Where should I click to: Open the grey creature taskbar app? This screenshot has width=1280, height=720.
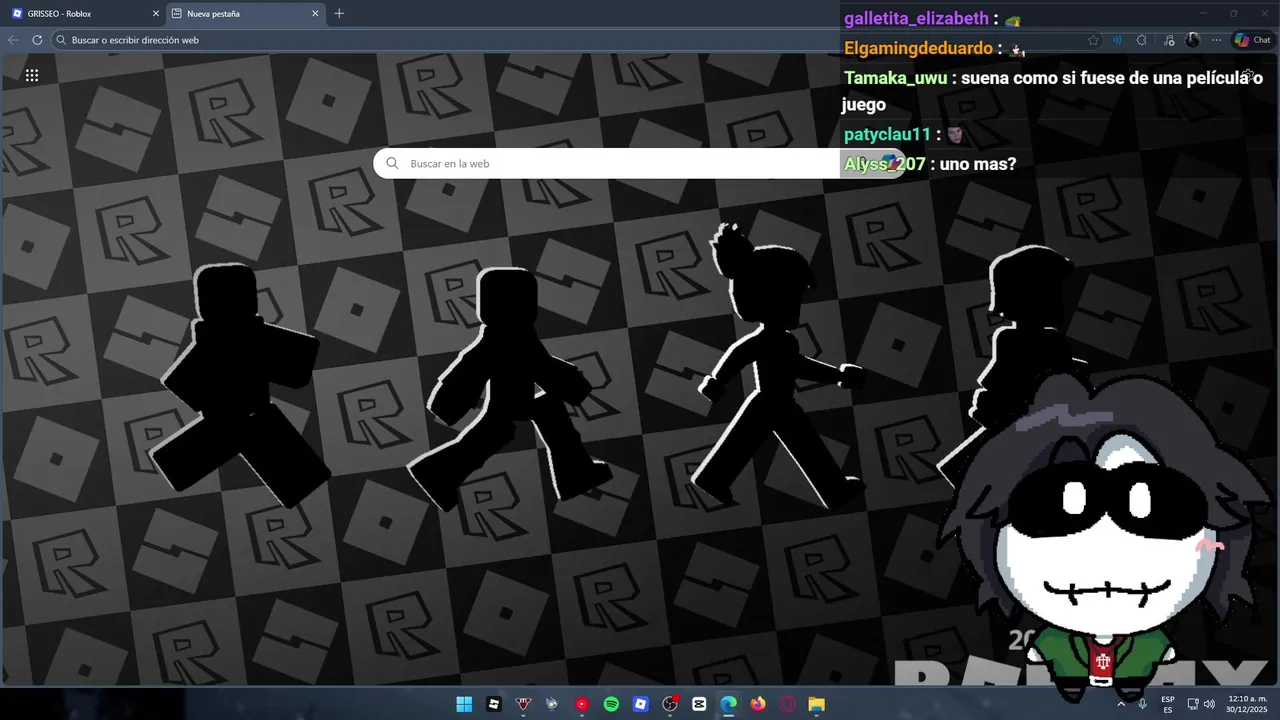552,704
